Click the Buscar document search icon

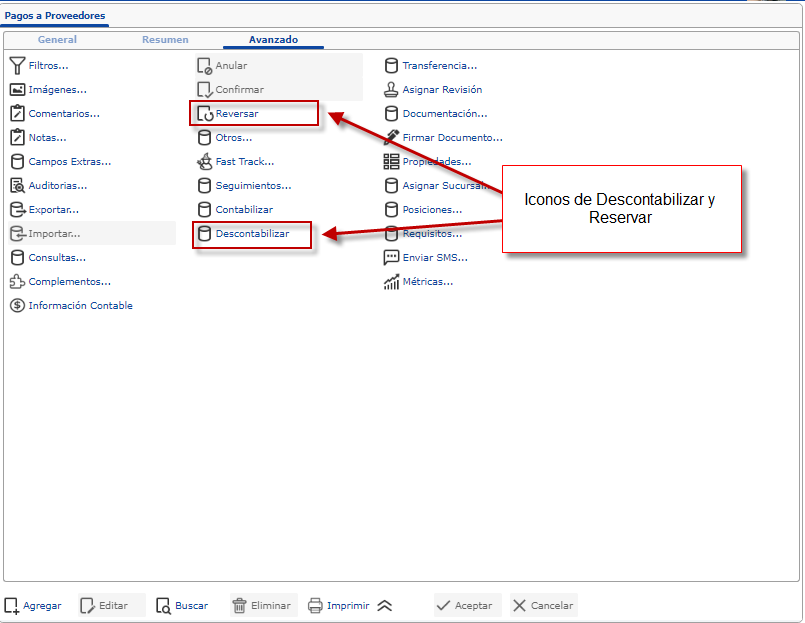pos(163,606)
